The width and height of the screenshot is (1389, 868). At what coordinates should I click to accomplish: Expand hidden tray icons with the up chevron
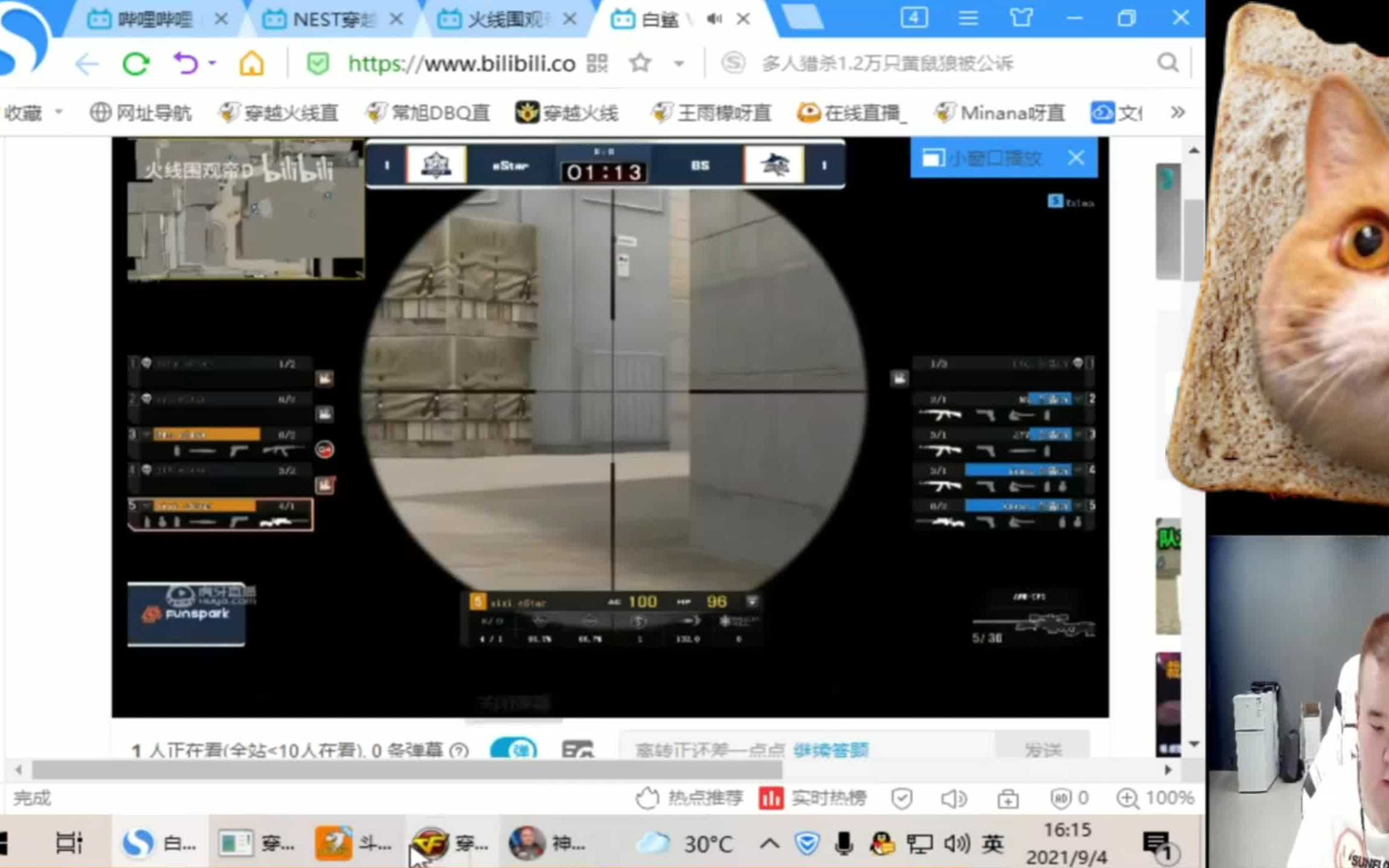tap(769, 843)
